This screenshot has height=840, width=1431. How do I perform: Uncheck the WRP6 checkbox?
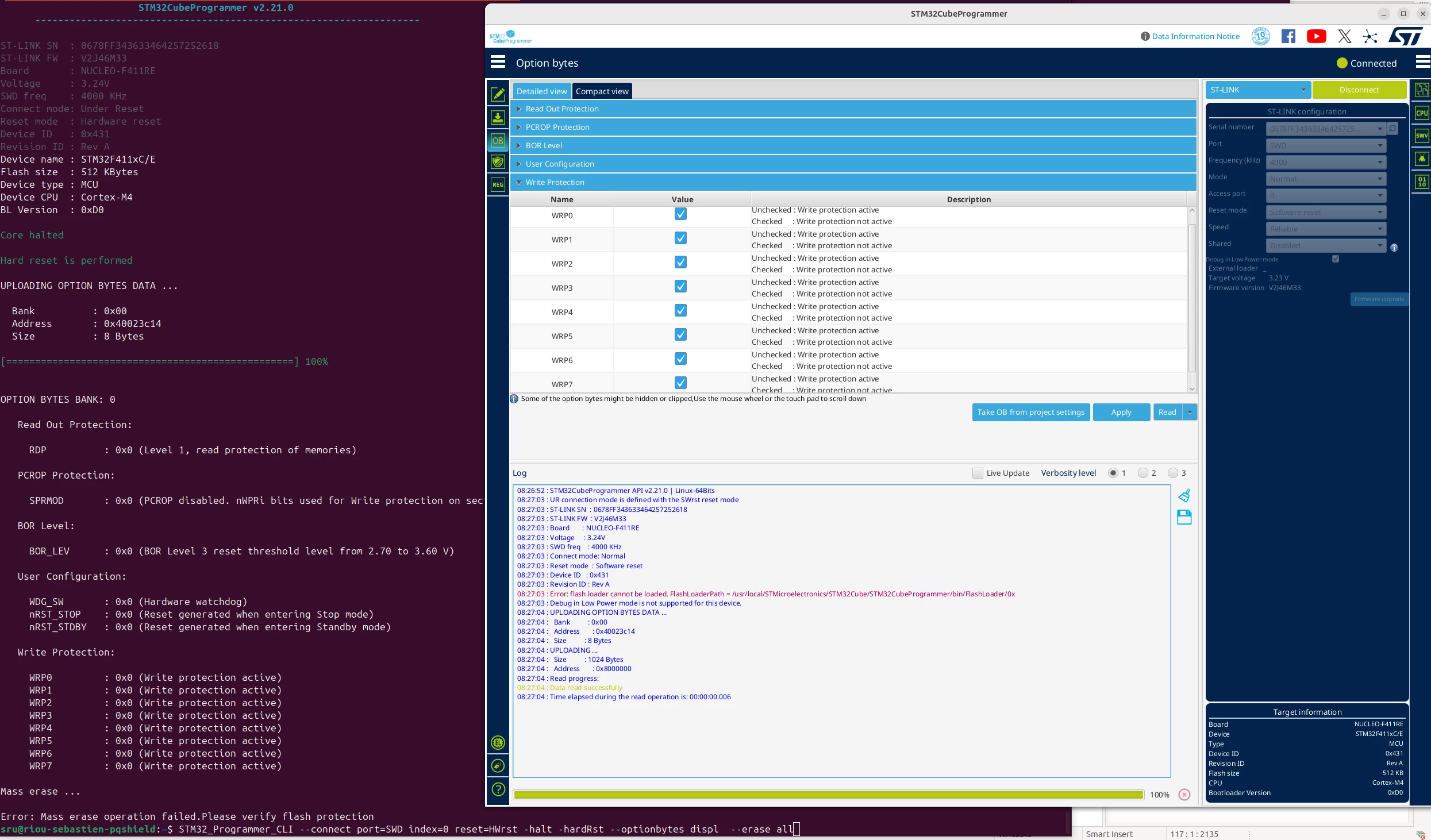pyautogui.click(x=681, y=359)
